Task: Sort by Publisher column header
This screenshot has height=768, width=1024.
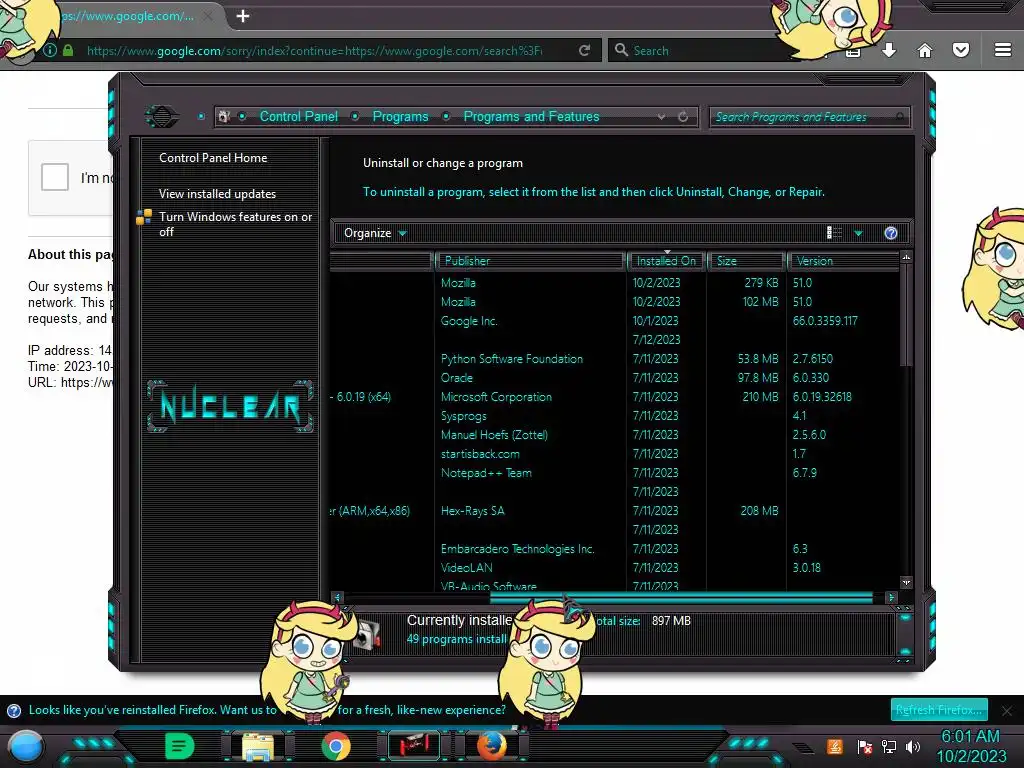Action: pyautogui.click(x=530, y=261)
